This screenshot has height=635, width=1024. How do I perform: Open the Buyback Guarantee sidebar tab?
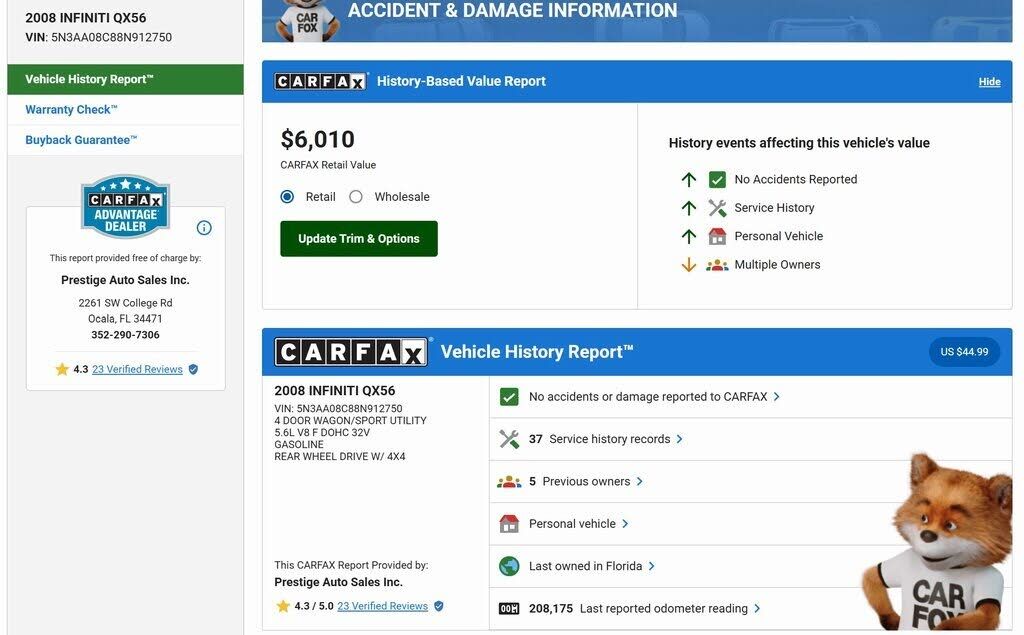(x=125, y=140)
